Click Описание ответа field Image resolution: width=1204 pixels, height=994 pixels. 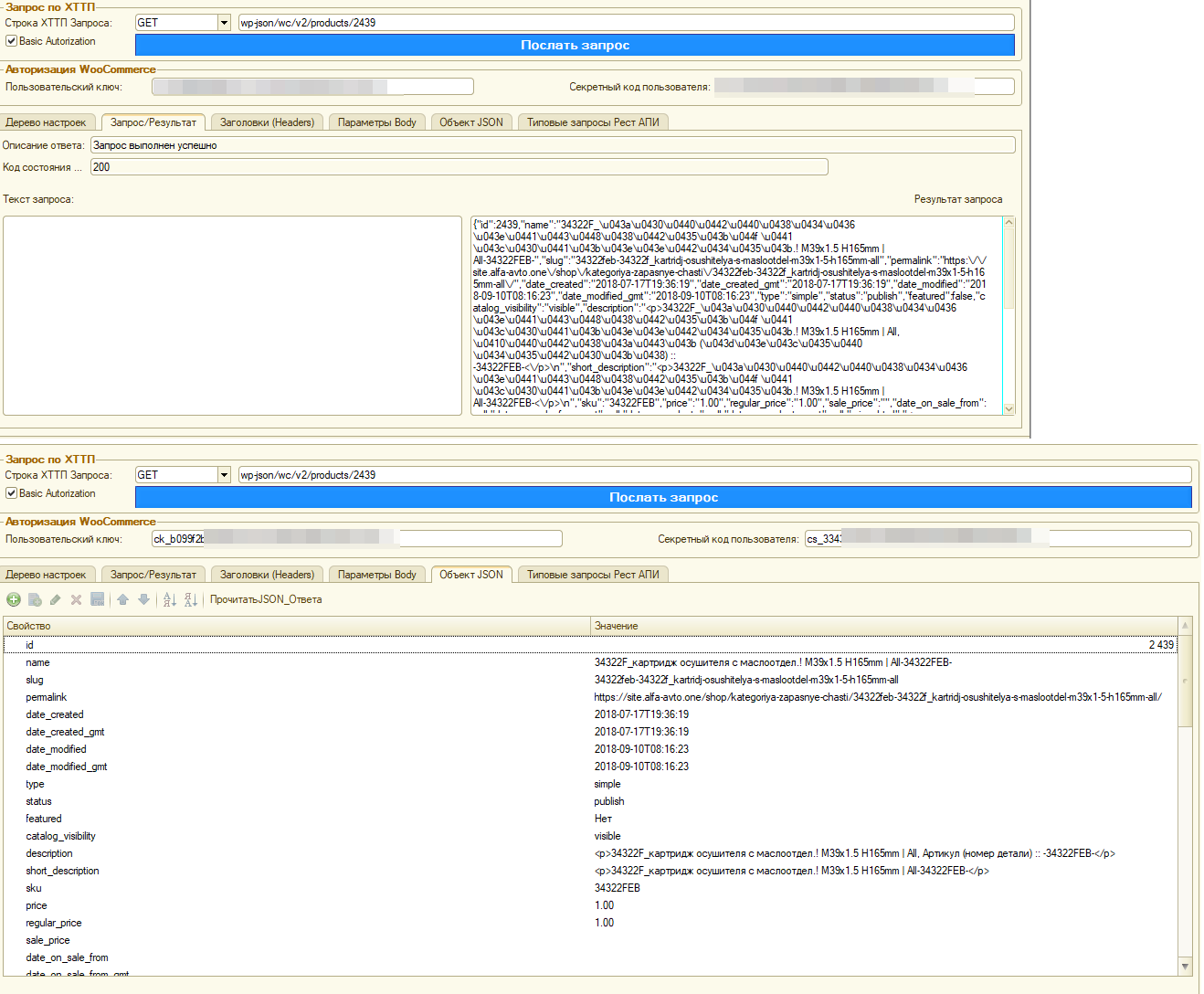pos(553,145)
